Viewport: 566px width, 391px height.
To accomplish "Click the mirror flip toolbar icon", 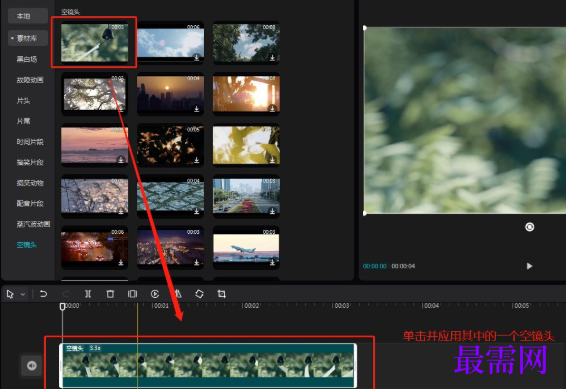I will tap(178, 294).
